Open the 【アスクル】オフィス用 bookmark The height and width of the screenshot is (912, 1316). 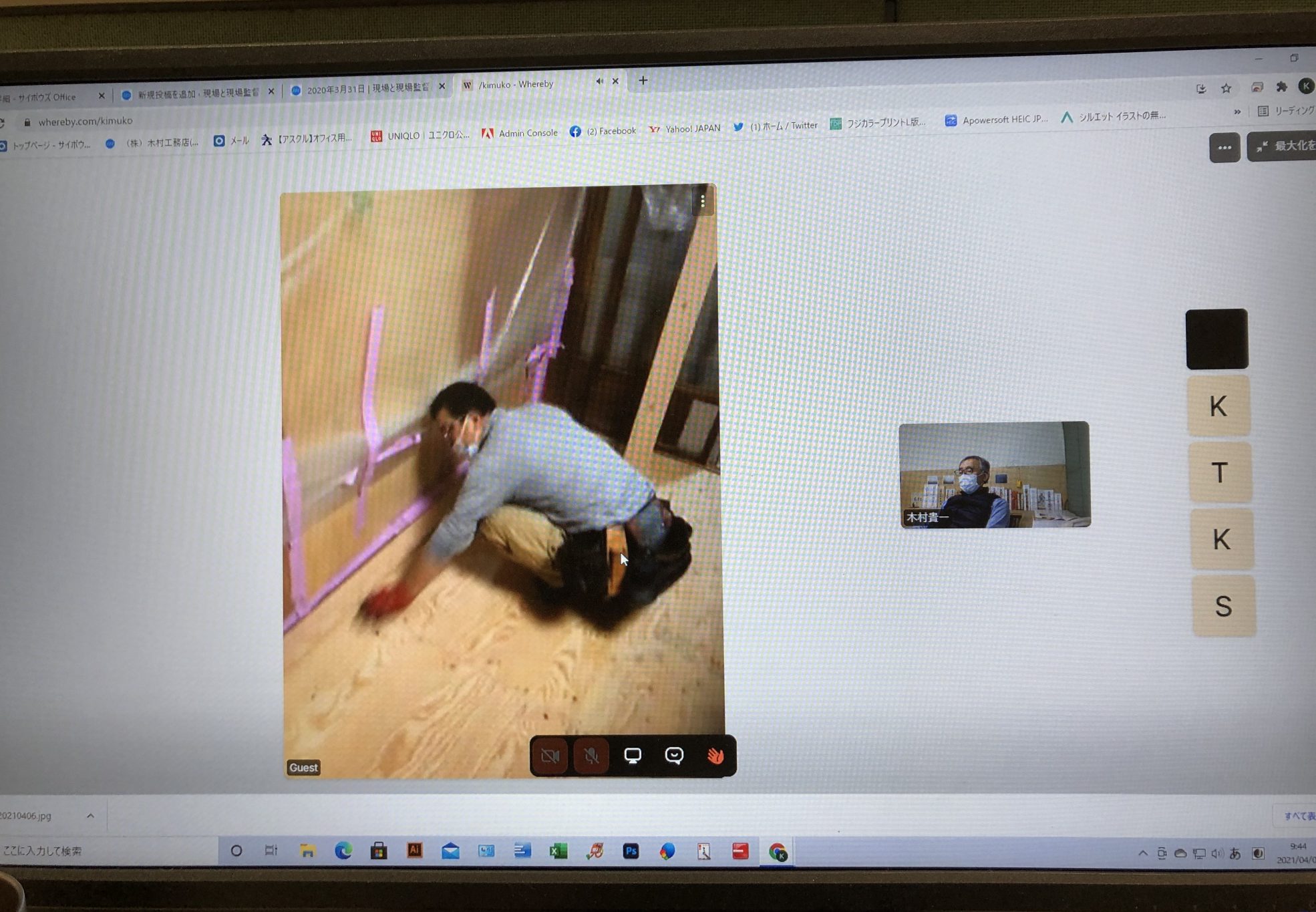pyautogui.click(x=307, y=138)
